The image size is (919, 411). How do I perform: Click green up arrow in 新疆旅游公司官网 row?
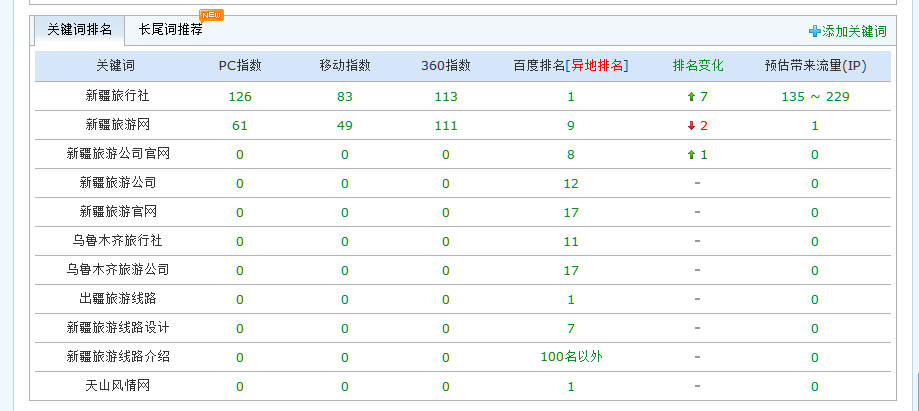(x=691, y=155)
